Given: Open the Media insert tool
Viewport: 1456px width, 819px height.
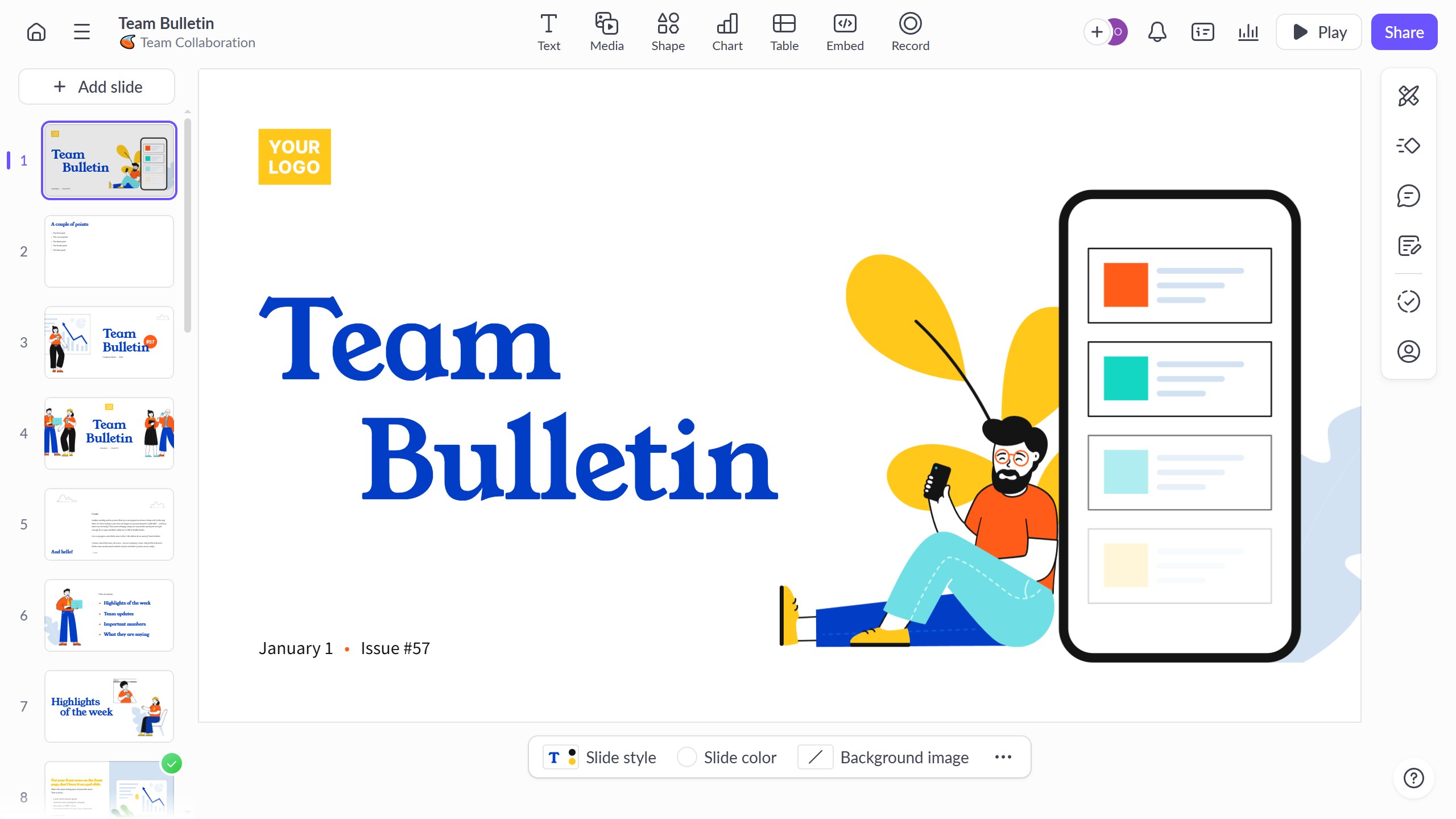Looking at the screenshot, I should 606,32.
